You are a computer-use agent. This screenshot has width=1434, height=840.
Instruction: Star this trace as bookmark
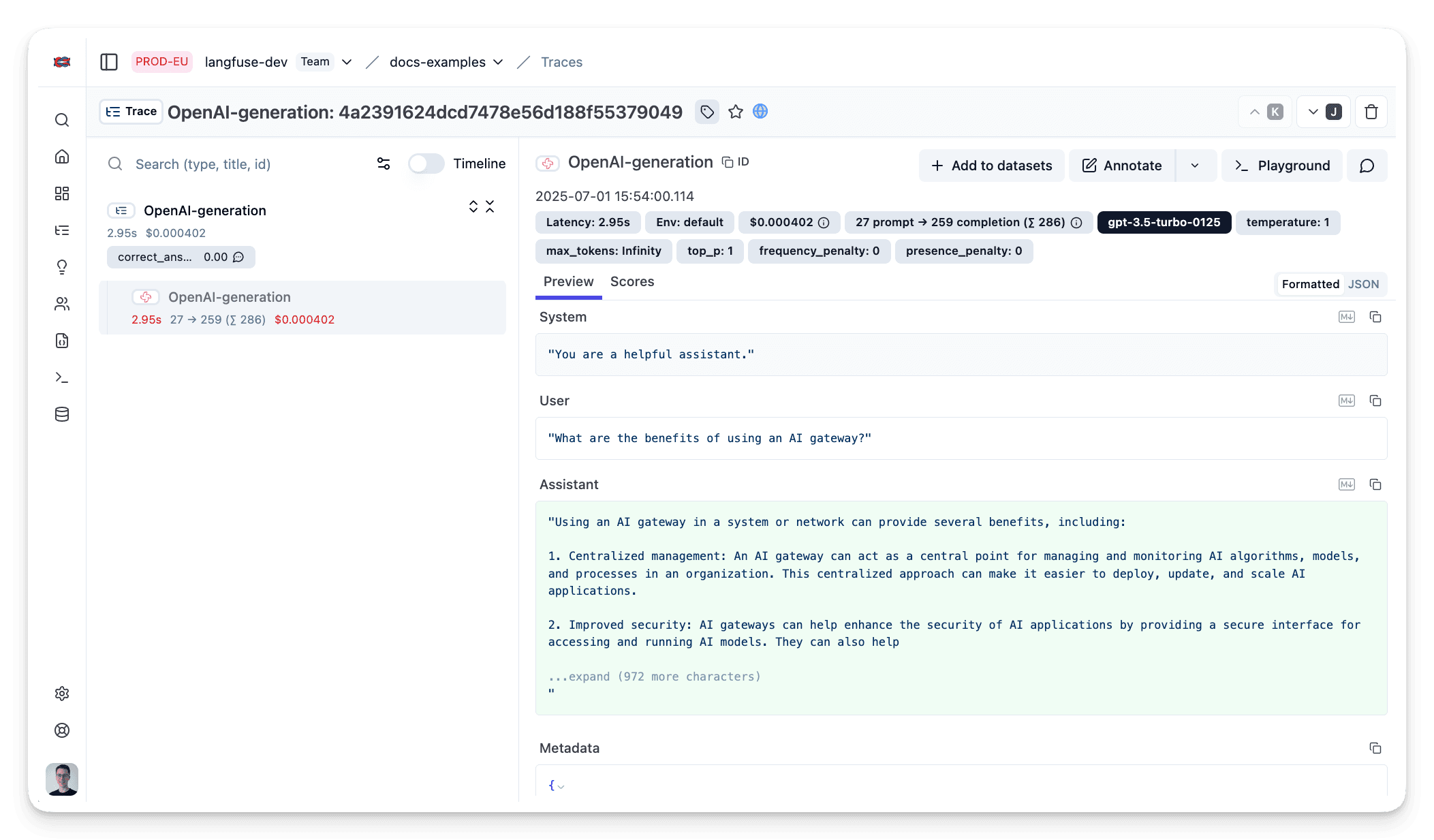point(735,112)
